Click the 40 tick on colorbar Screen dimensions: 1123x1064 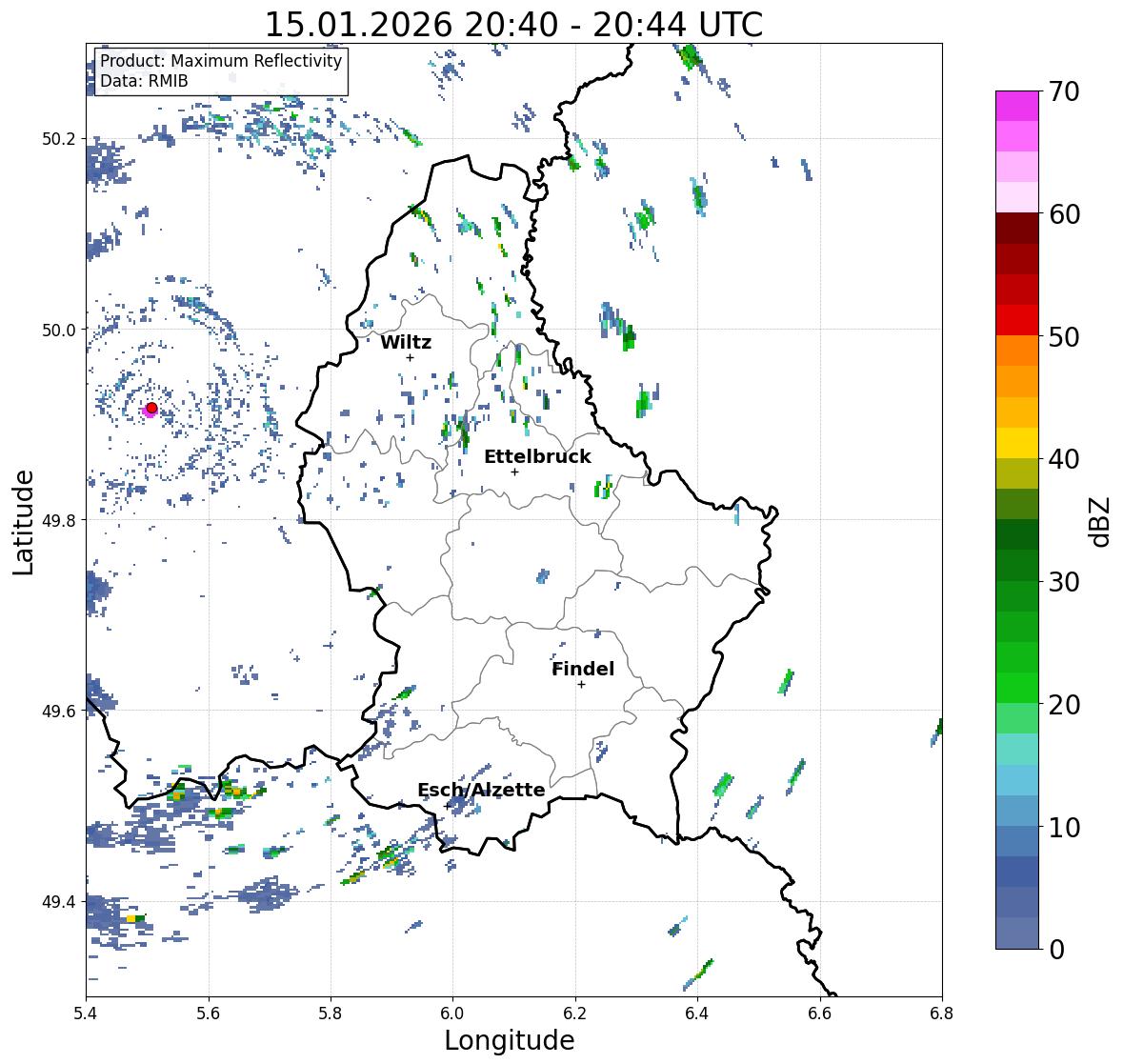(1064, 459)
